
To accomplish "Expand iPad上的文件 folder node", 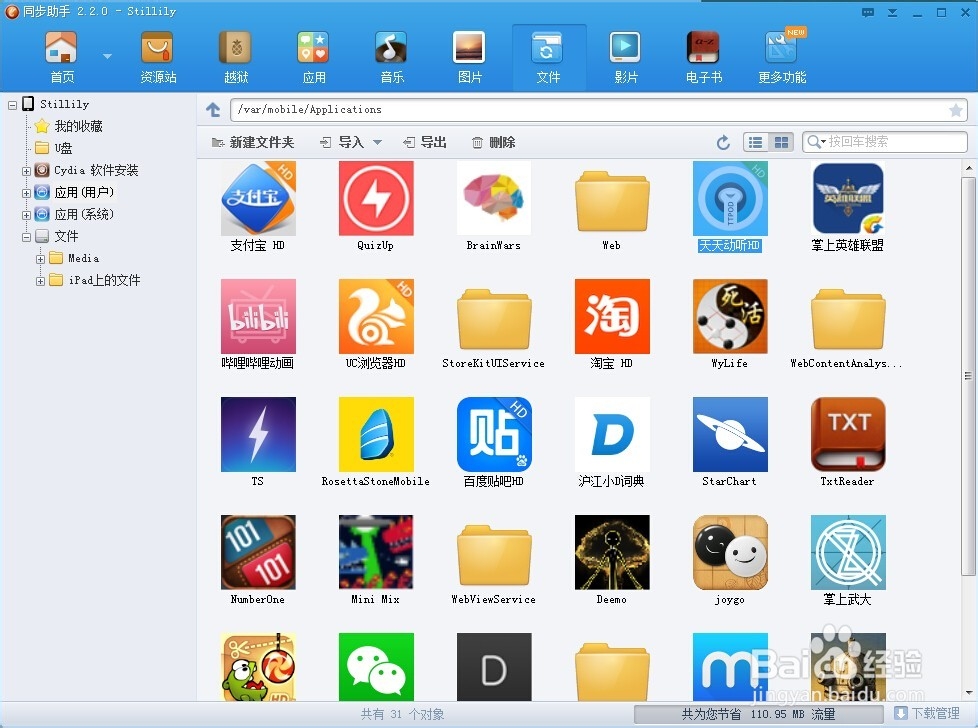I will click(x=40, y=281).
